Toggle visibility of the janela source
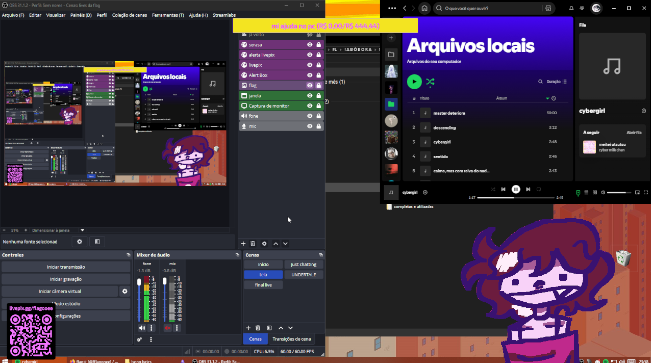This screenshot has height=363, width=651. tap(310, 96)
